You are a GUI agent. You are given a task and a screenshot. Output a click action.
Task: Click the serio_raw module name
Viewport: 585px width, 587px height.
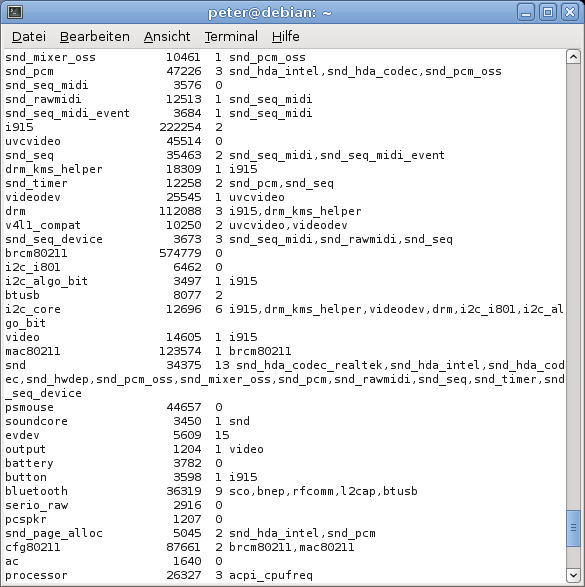coord(37,505)
